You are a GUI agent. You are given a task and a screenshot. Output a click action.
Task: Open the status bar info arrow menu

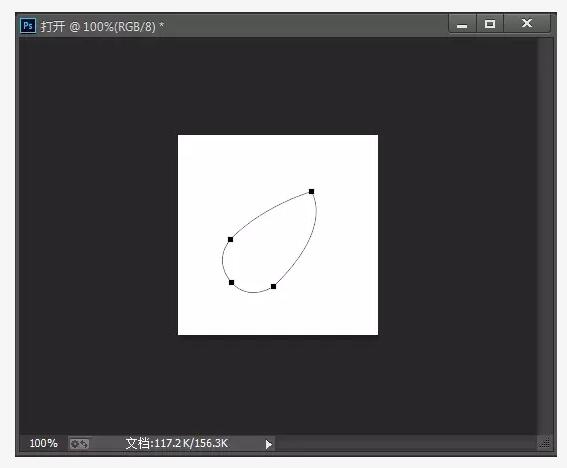268,444
